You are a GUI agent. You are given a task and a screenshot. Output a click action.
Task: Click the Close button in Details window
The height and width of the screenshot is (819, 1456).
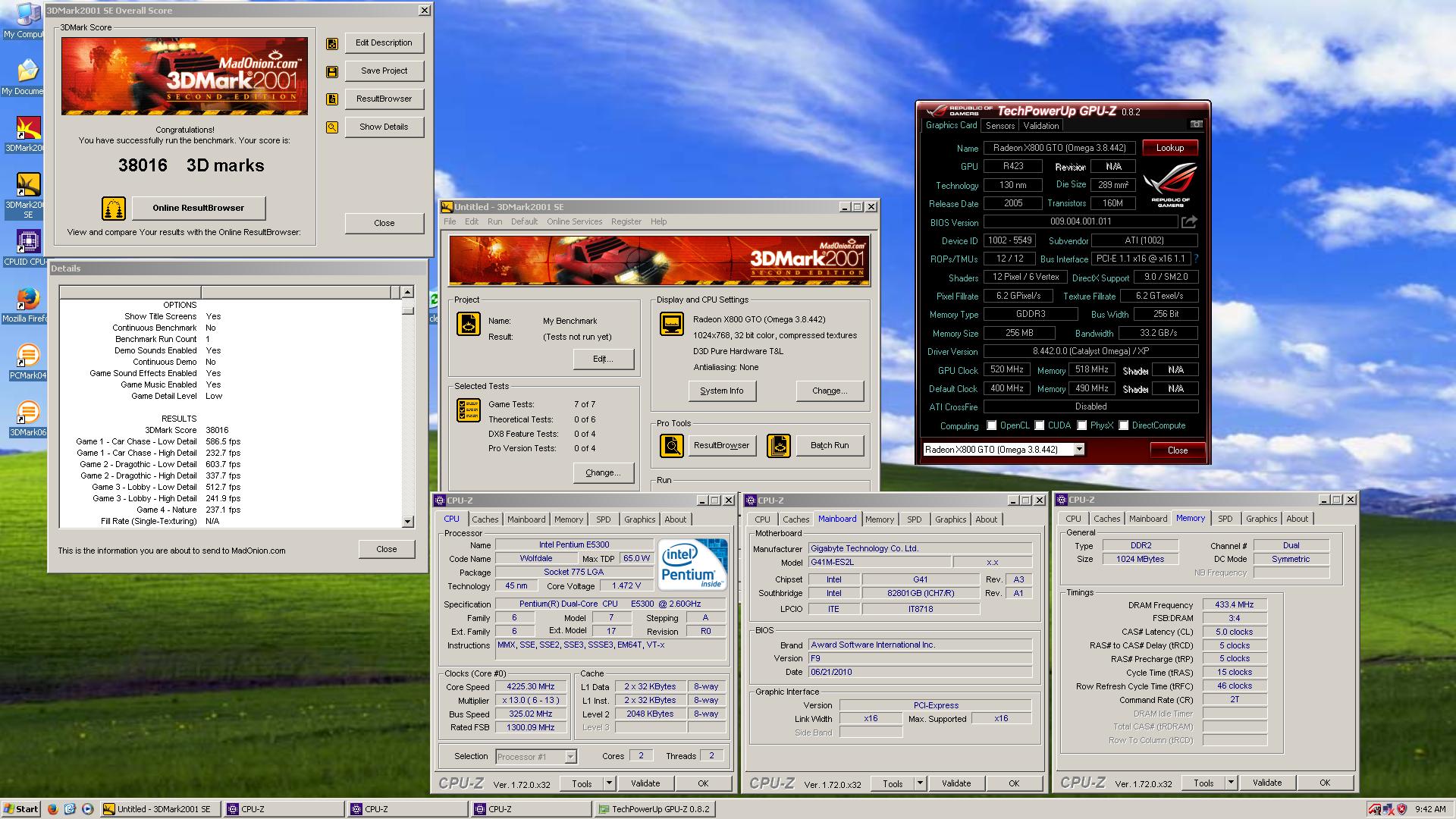click(386, 549)
